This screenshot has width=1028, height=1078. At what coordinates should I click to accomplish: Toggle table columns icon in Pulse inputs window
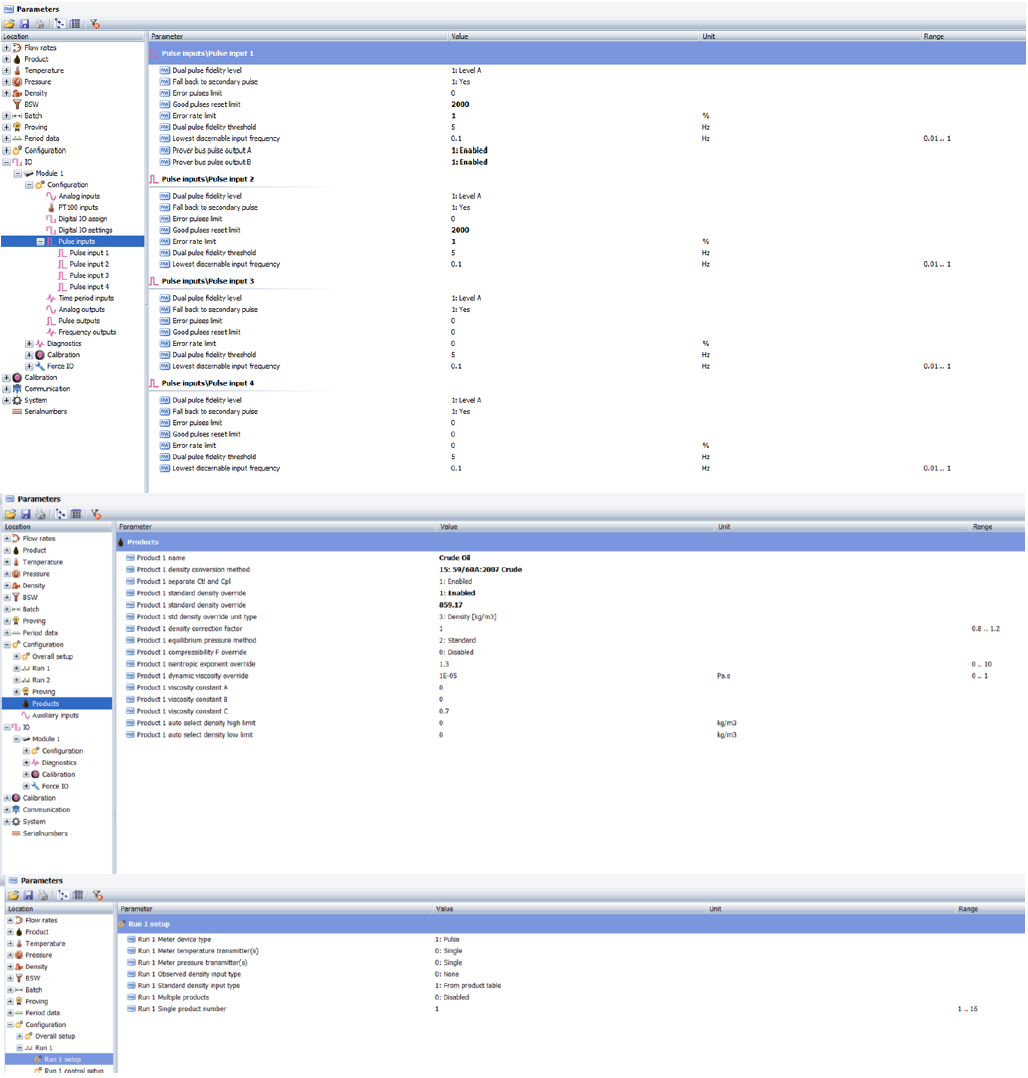75,24
